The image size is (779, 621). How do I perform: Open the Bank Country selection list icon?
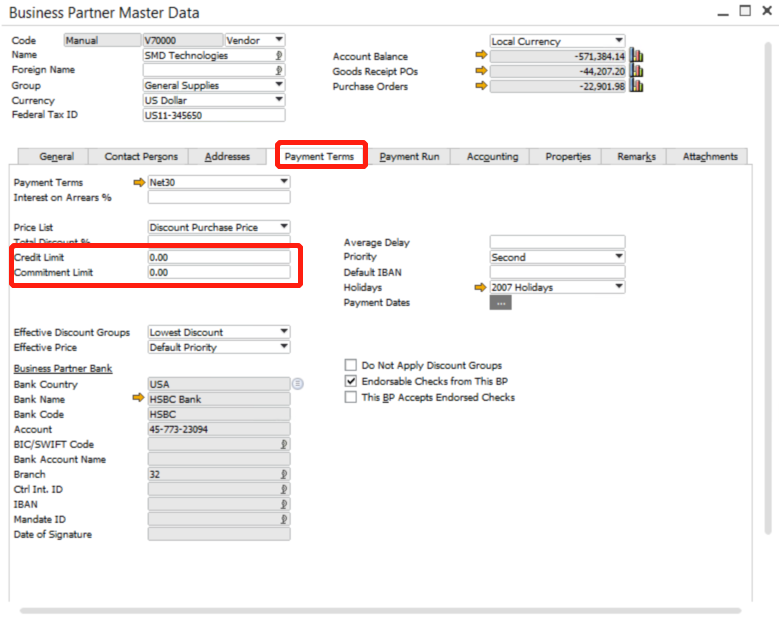pos(297,384)
